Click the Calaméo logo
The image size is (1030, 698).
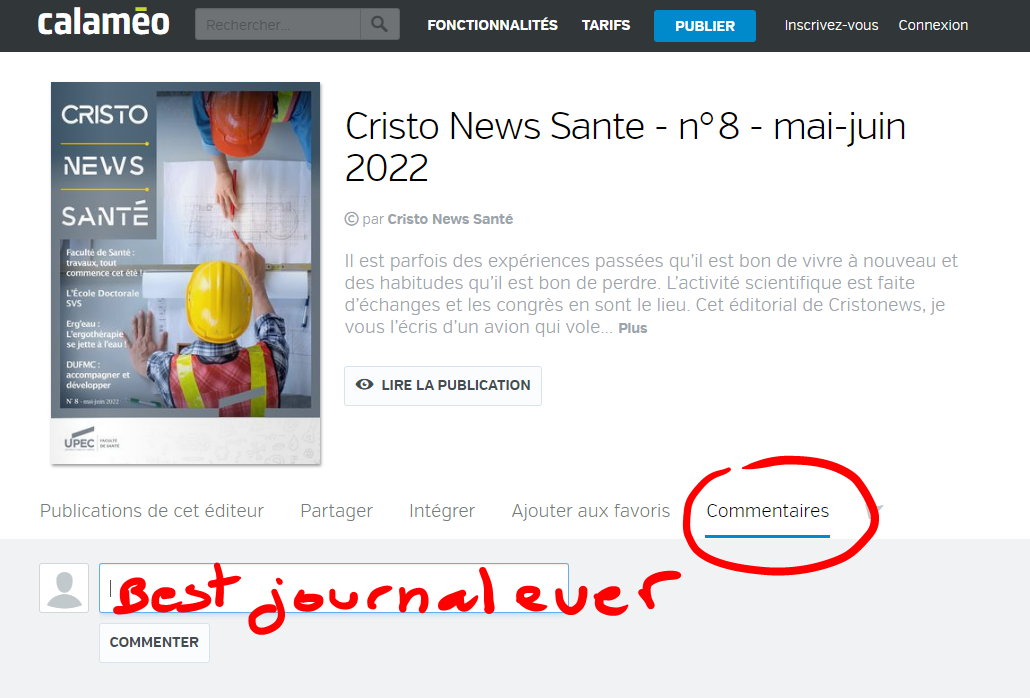click(x=103, y=23)
